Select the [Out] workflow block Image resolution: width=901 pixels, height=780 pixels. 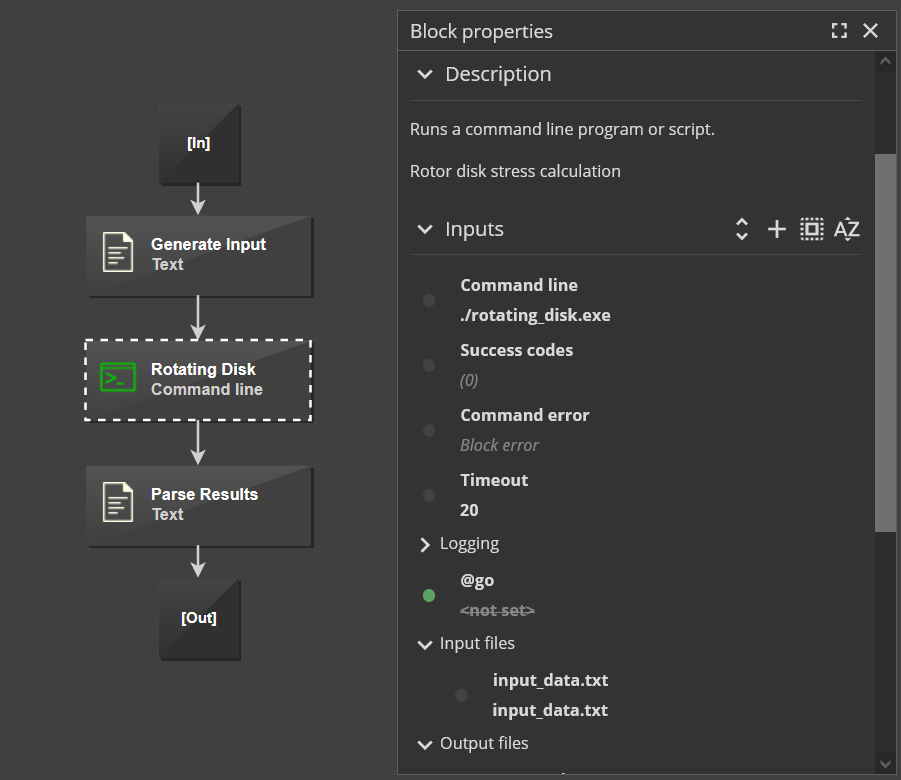(x=199, y=618)
